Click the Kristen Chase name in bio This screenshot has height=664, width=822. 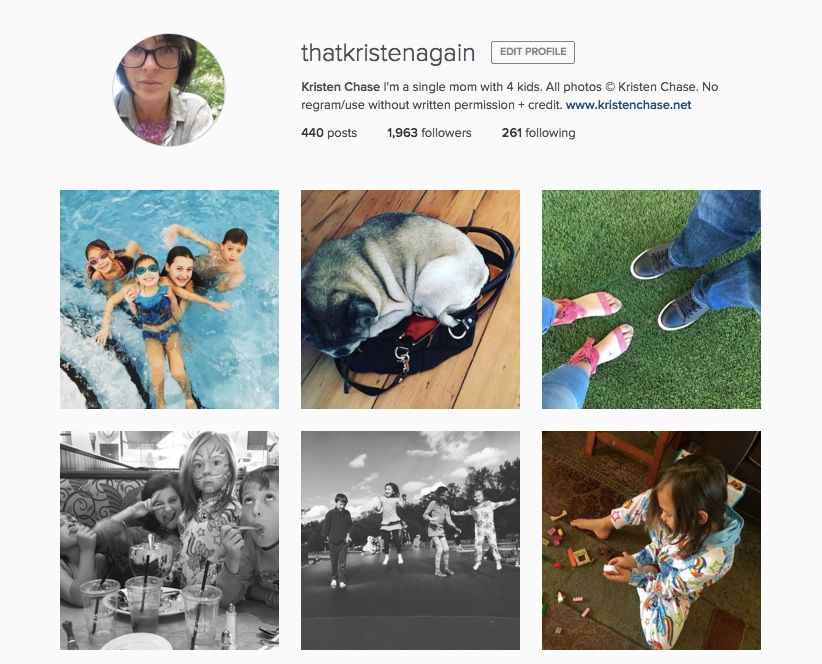click(340, 87)
